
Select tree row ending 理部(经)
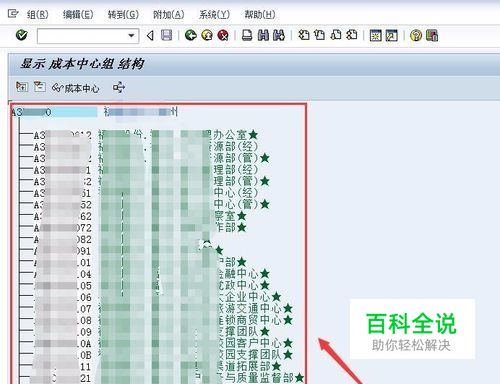[146, 170]
